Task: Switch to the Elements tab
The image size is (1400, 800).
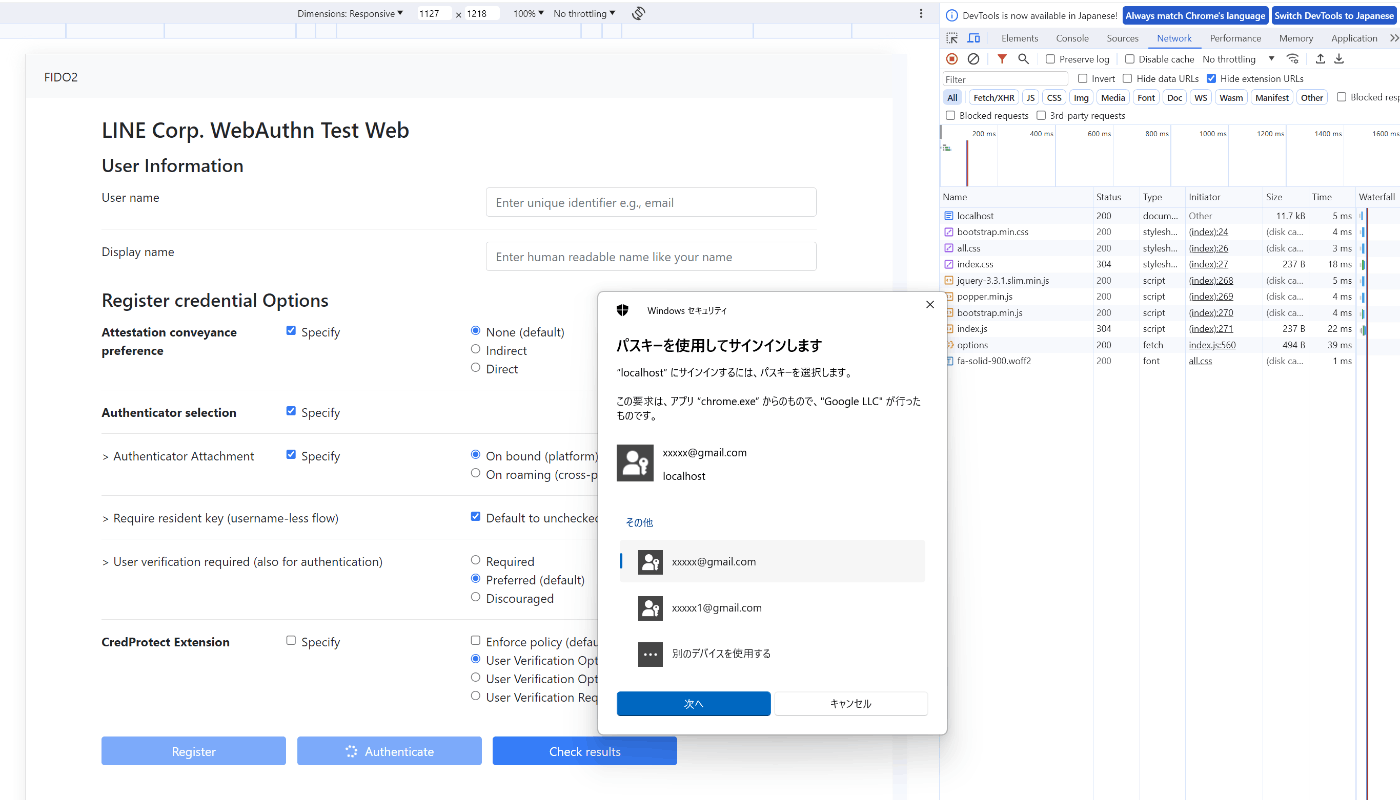Action: point(1020,38)
